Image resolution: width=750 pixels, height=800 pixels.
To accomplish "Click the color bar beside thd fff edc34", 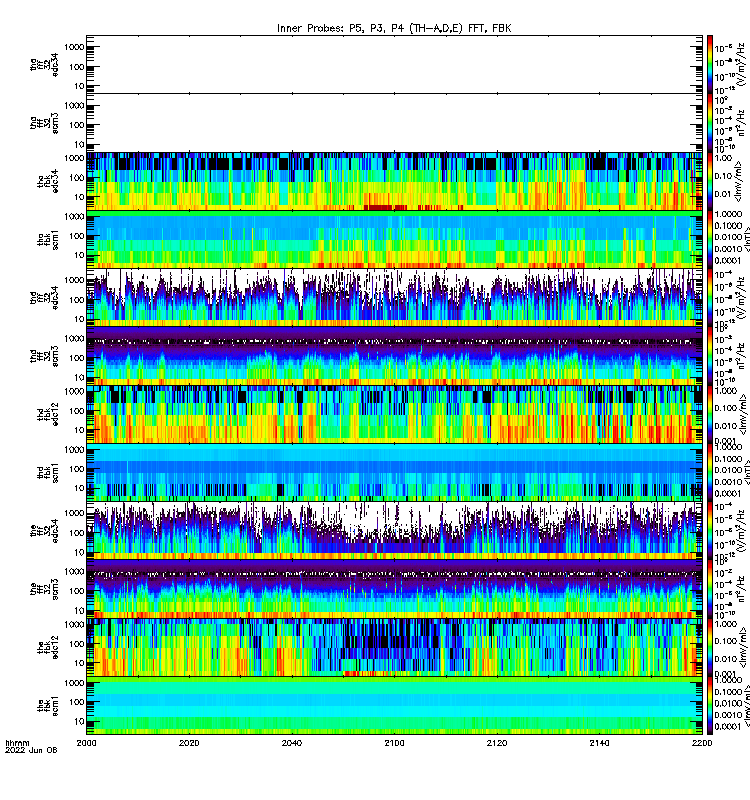I will (x=710, y=298).
